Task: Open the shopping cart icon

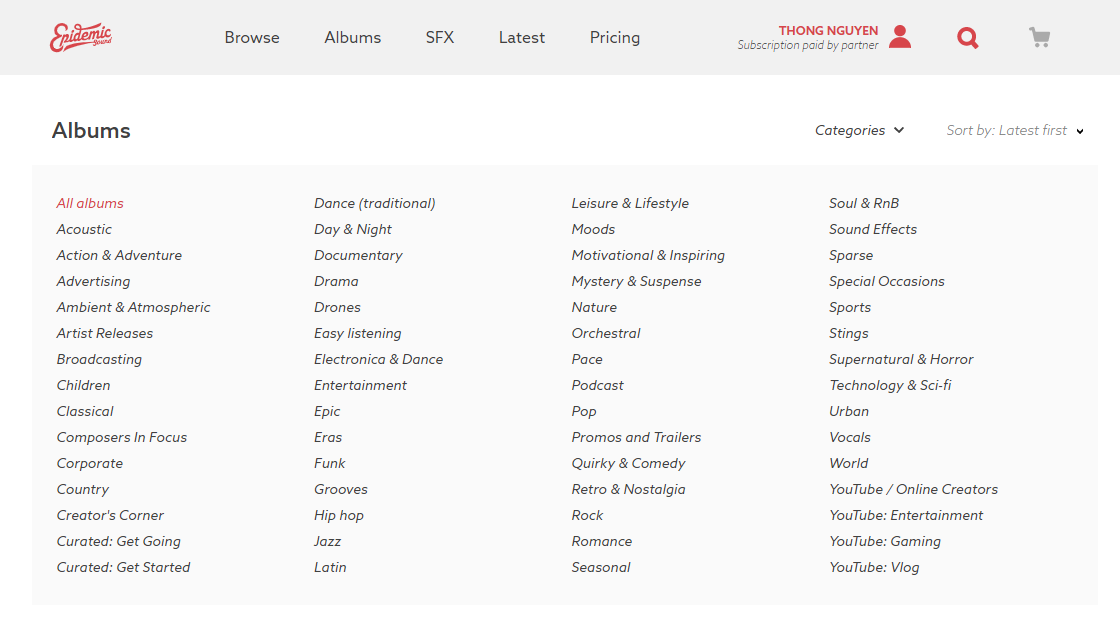Action: click(1039, 37)
